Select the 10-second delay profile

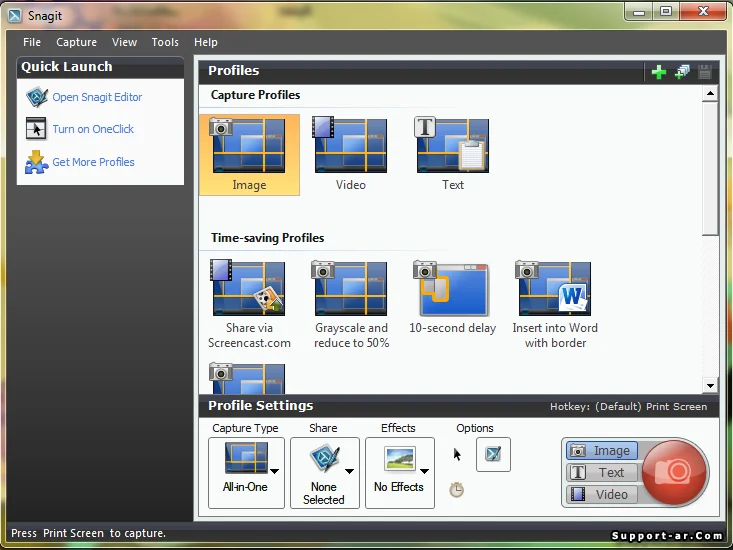tap(453, 298)
